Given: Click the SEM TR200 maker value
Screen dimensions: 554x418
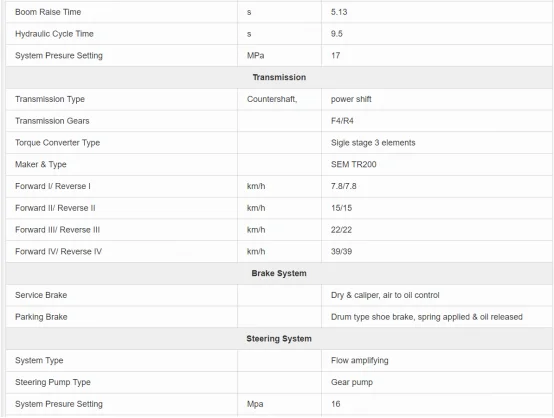Looking at the screenshot, I should click(354, 165).
